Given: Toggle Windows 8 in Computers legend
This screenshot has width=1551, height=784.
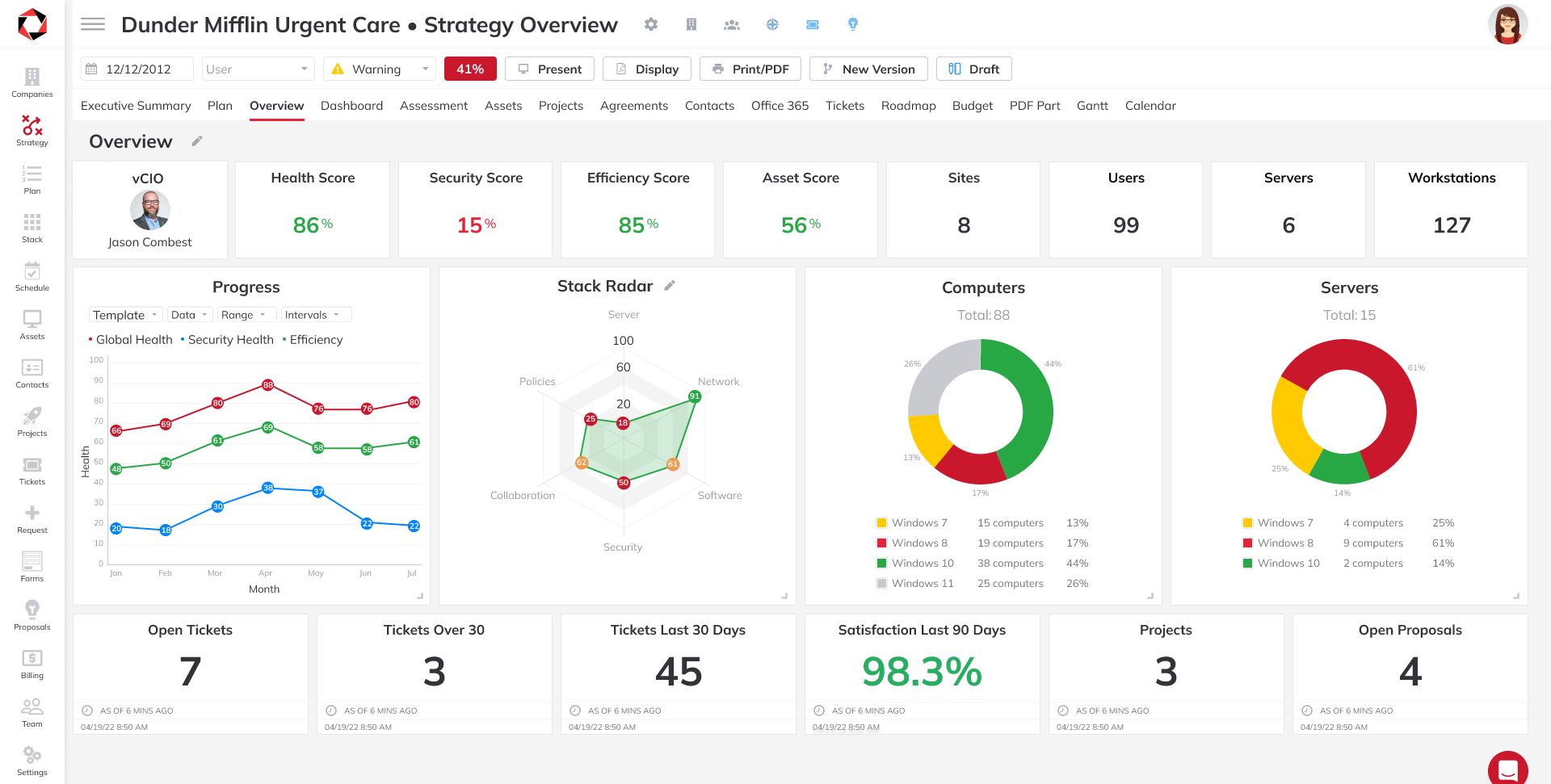Looking at the screenshot, I should (x=912, y=543).
